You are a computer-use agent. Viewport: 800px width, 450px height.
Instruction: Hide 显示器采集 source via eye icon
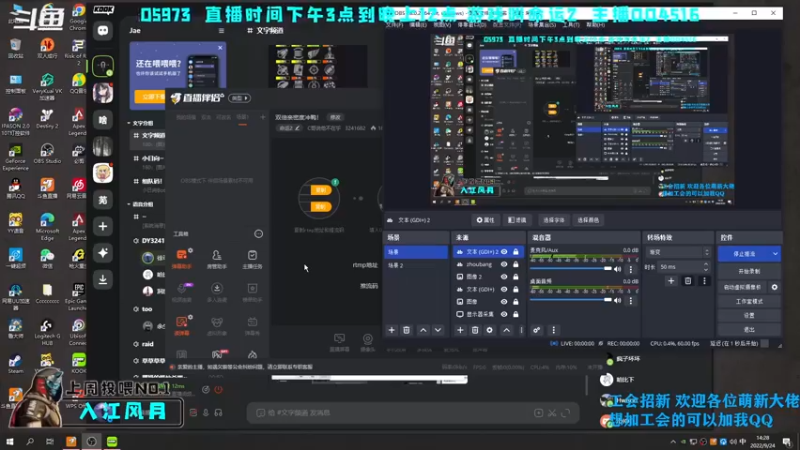pyautogui.click(x=504, y=314)
